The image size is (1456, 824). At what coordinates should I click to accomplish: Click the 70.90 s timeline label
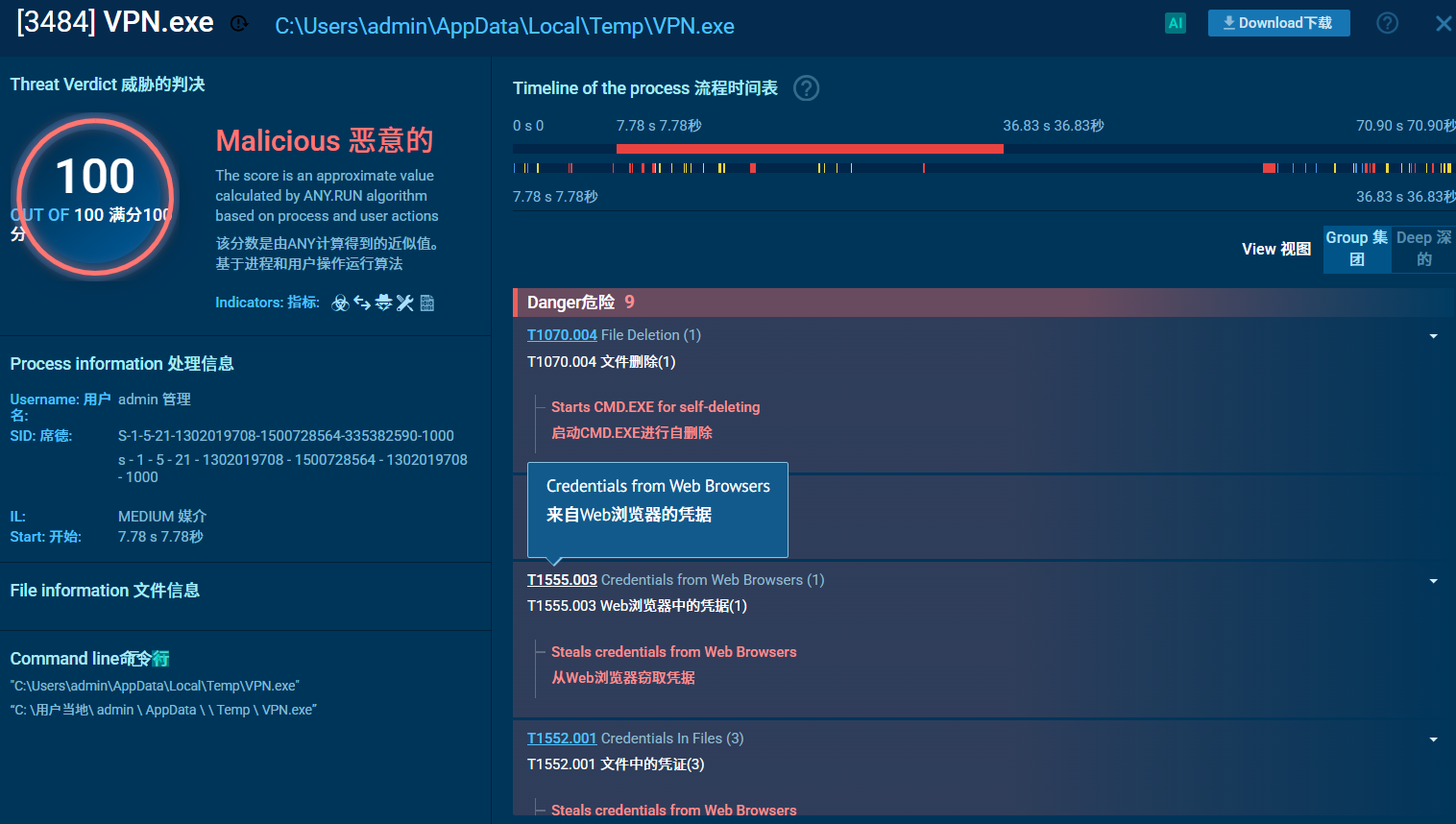click(1405, 126)
